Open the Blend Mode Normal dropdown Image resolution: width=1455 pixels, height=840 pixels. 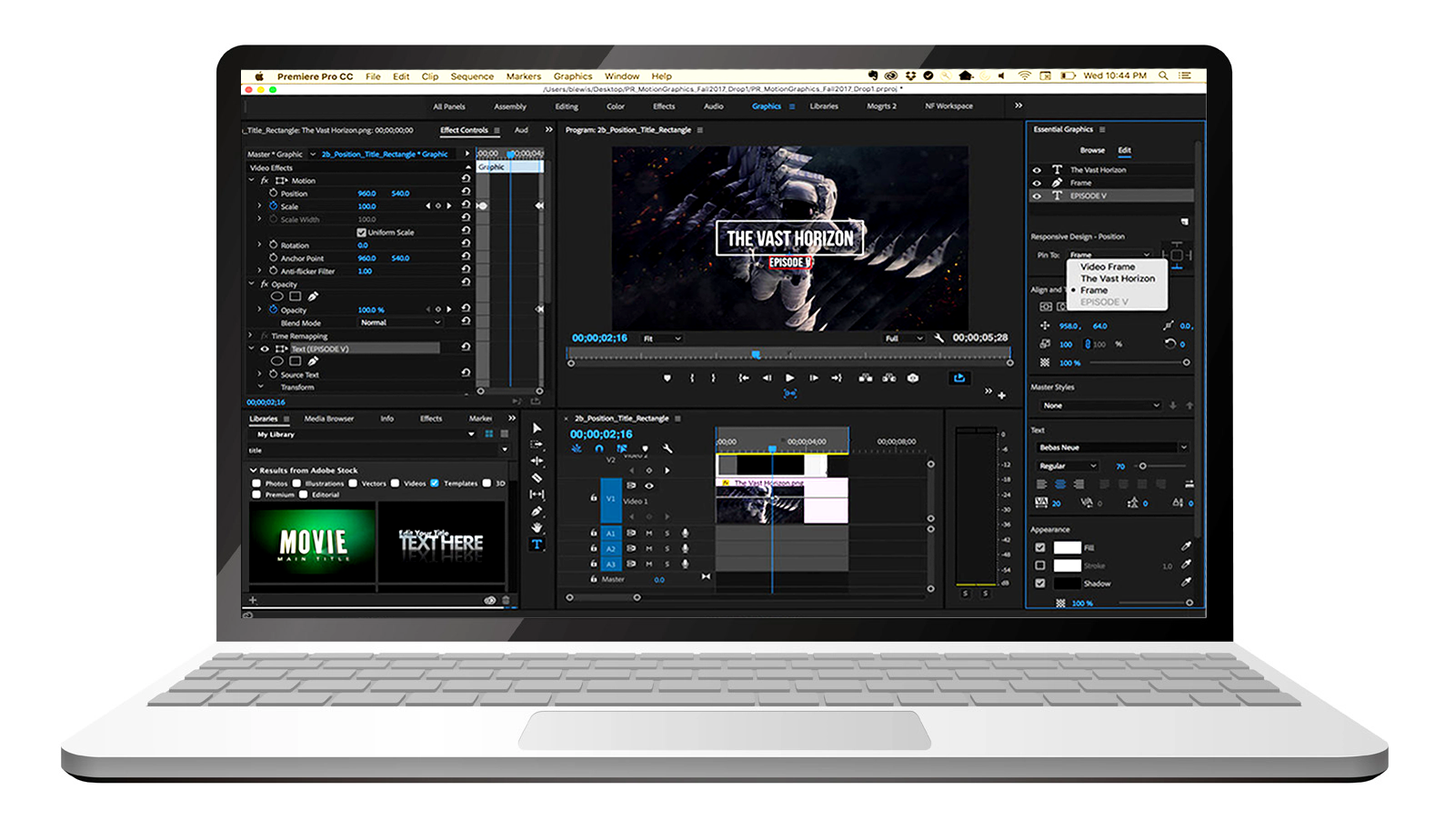pyautogui.click(x=400, y=323)
